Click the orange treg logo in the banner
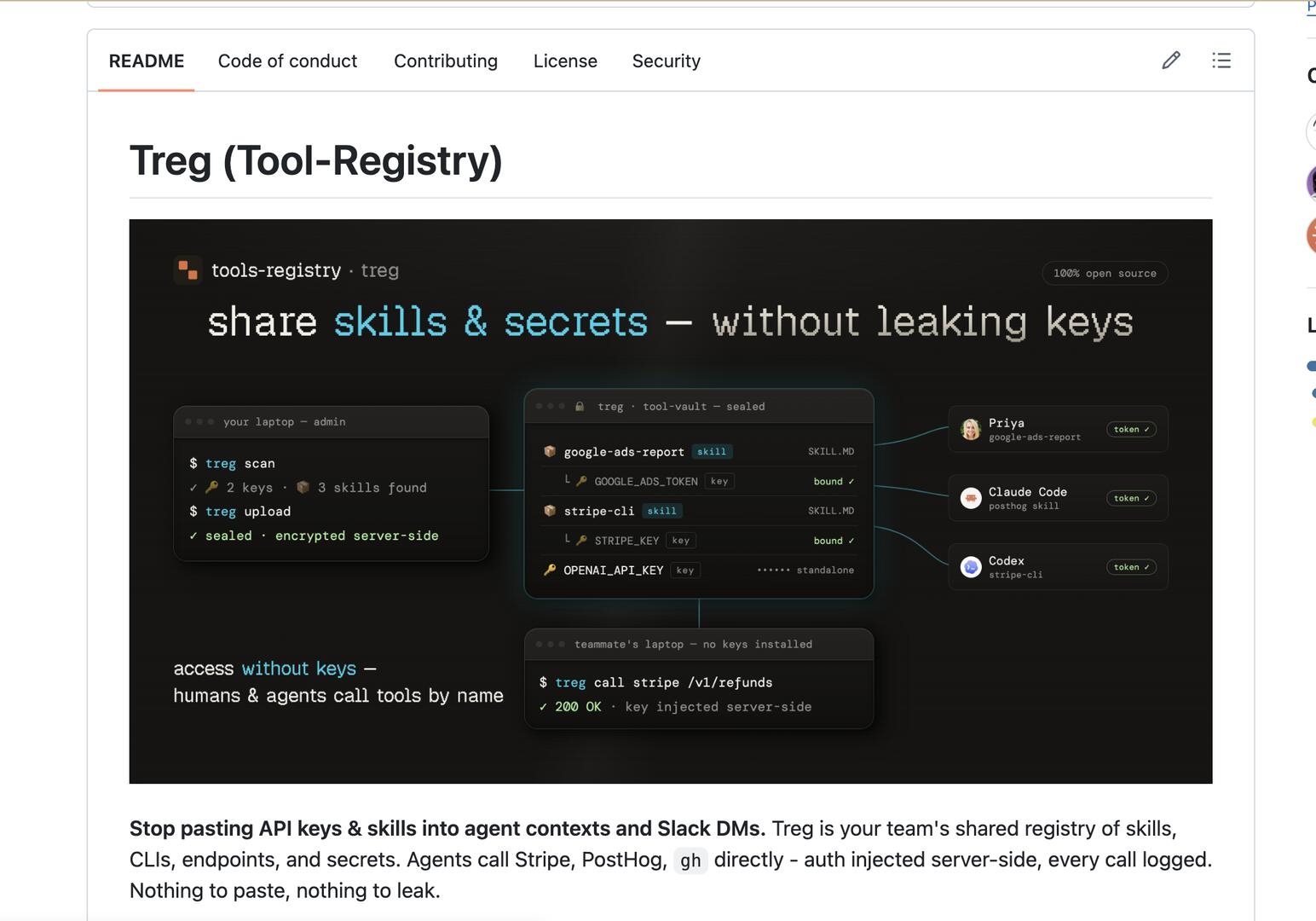Image resolution: width=1316 pixels, height=921 pixels. pos(188,270)
